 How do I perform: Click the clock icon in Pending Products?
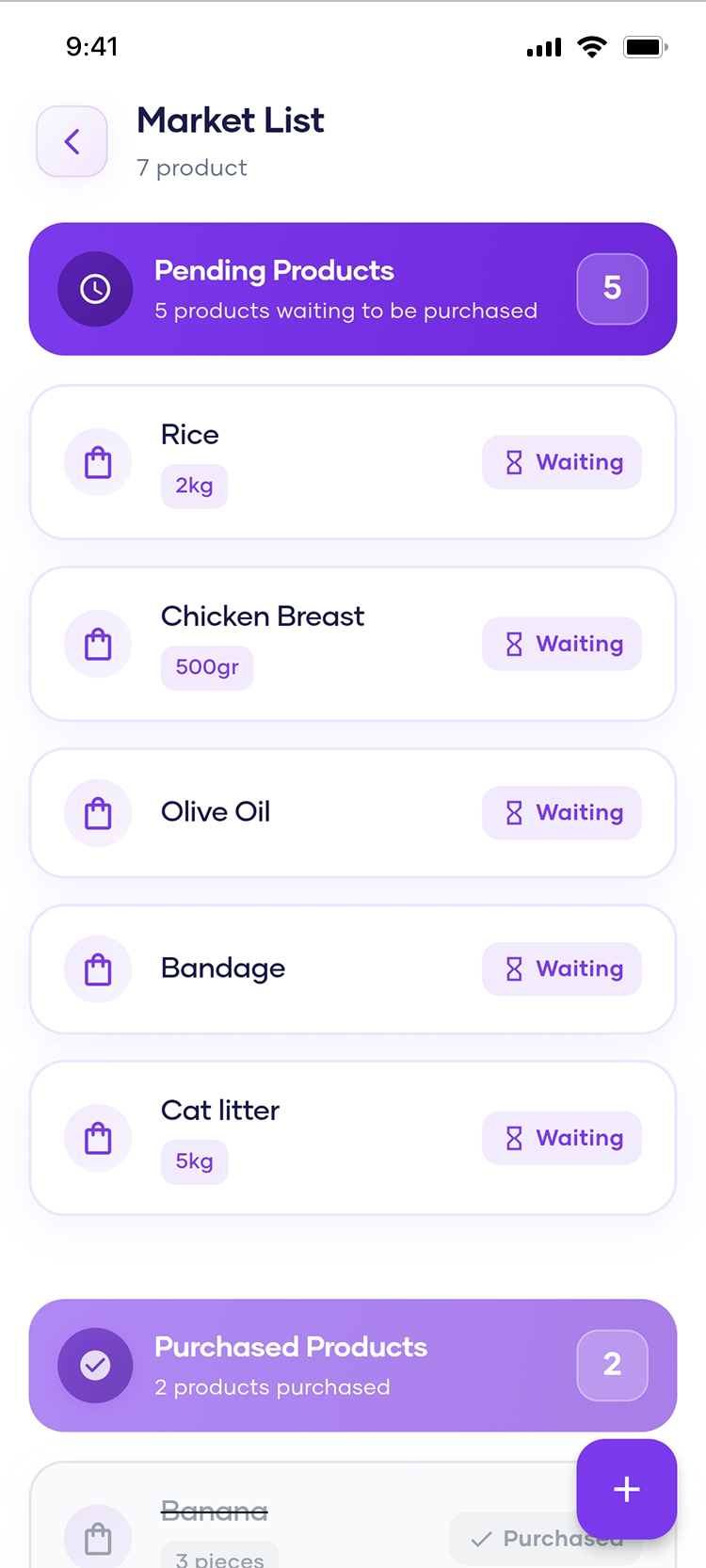(95, 289)
